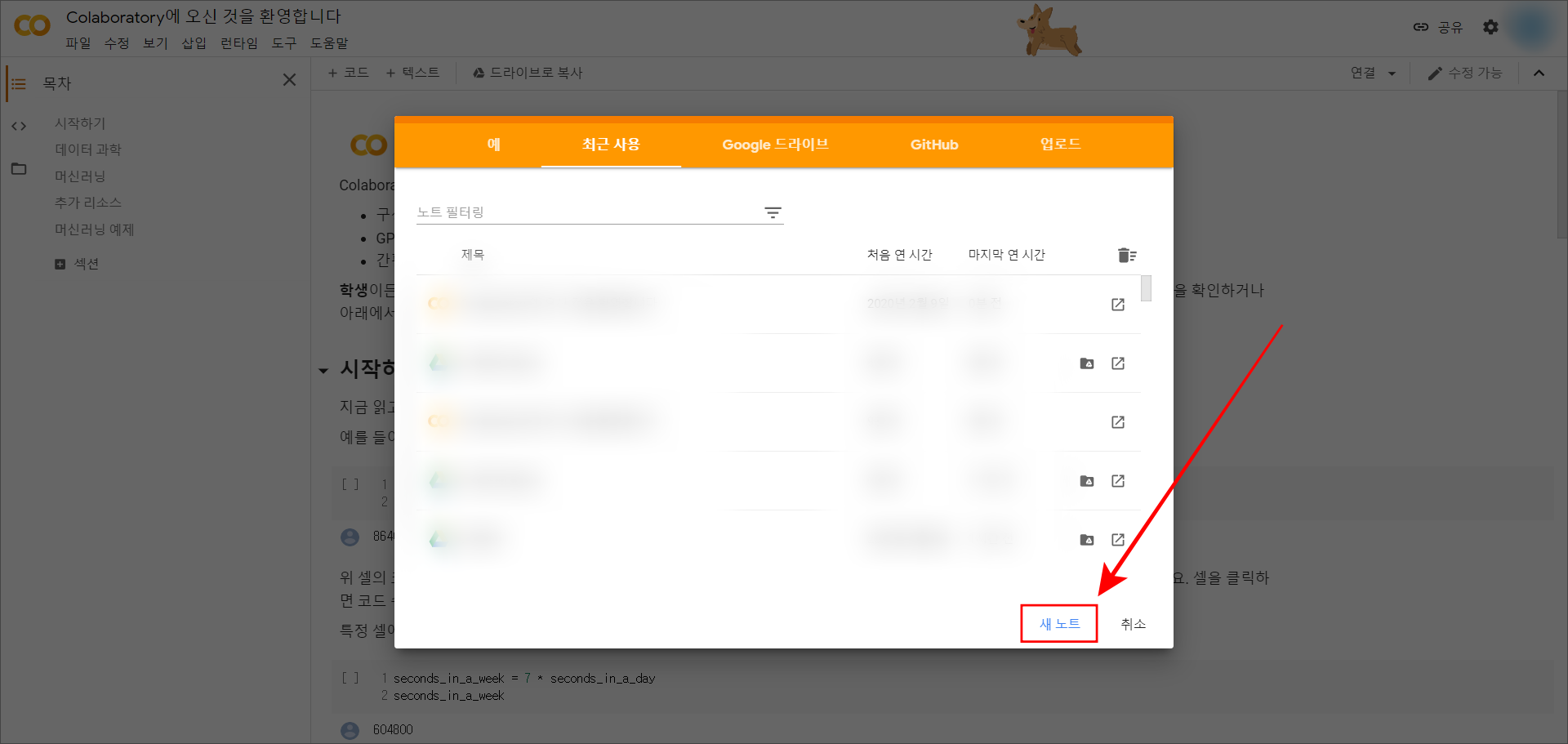Click the 노트 필터링 input field

coord(588,212)
